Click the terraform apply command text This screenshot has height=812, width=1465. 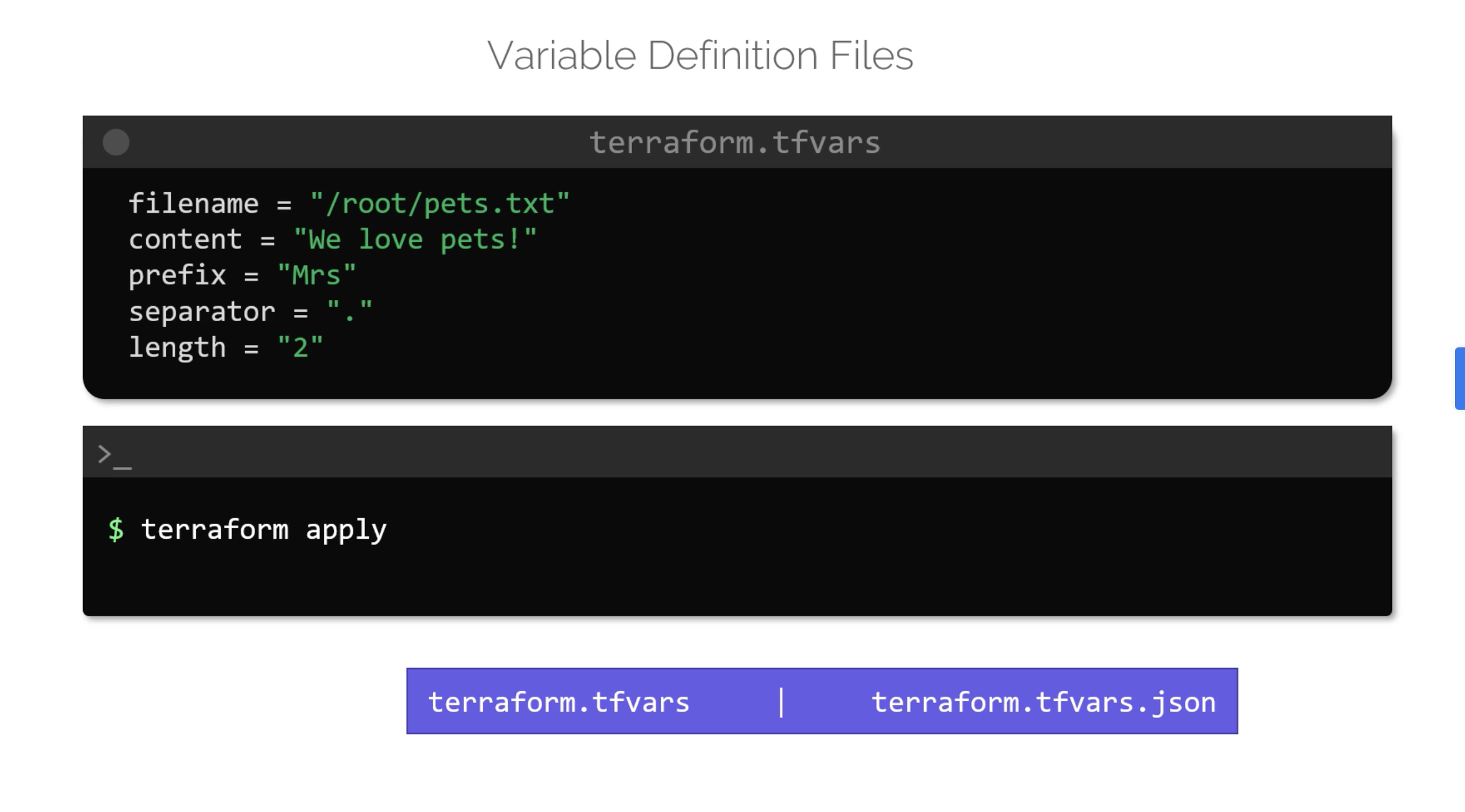263,529
